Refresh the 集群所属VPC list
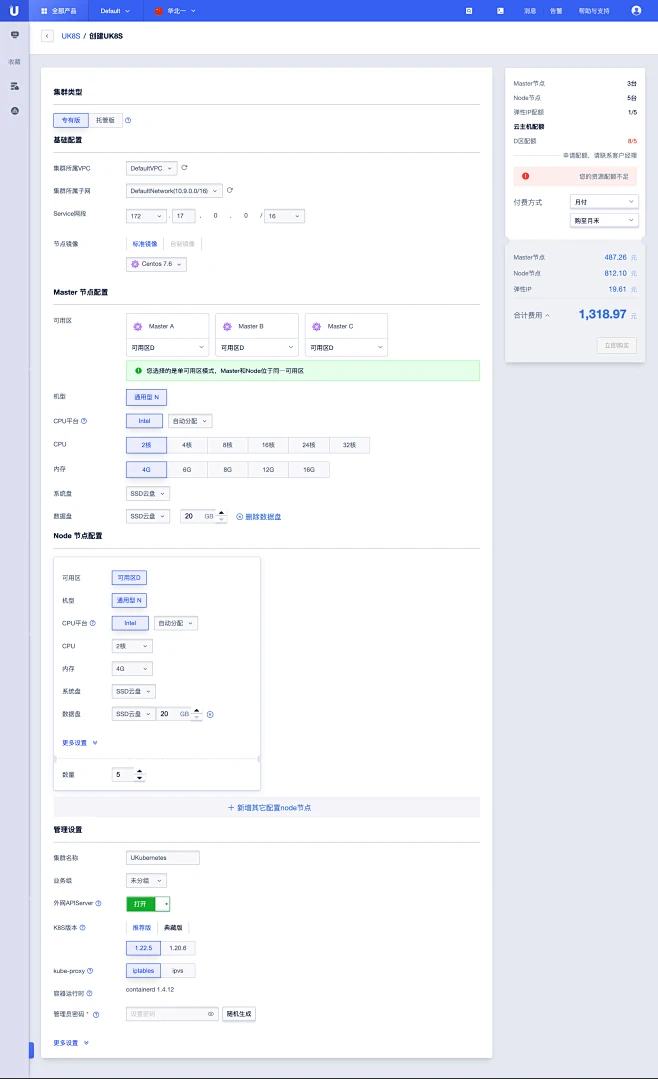 (184, 168)
